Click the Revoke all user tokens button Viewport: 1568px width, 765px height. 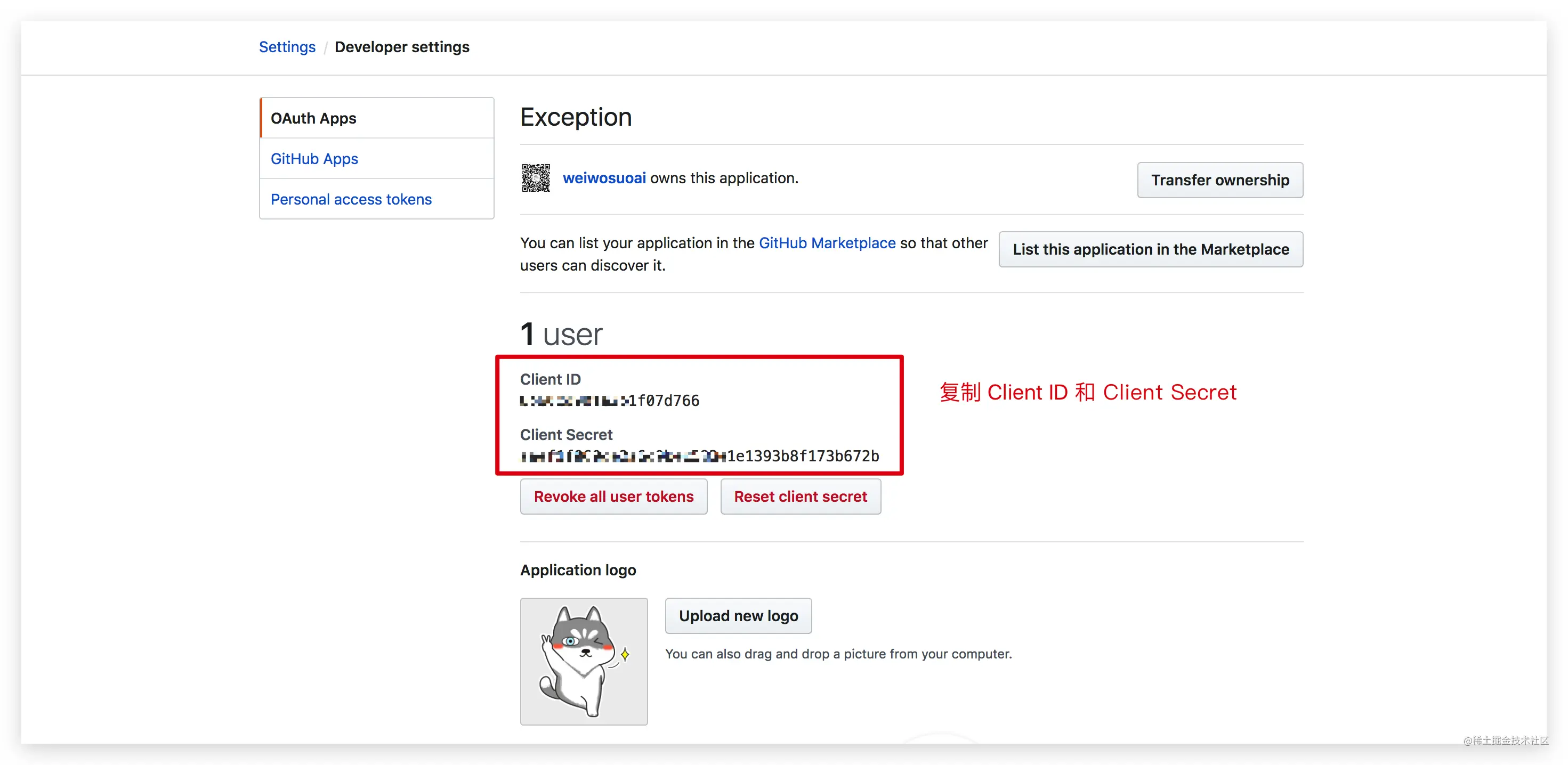[613, 497]
